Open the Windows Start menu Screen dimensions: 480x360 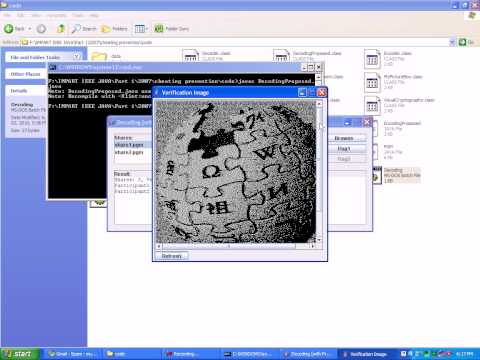tap(19, 354)
